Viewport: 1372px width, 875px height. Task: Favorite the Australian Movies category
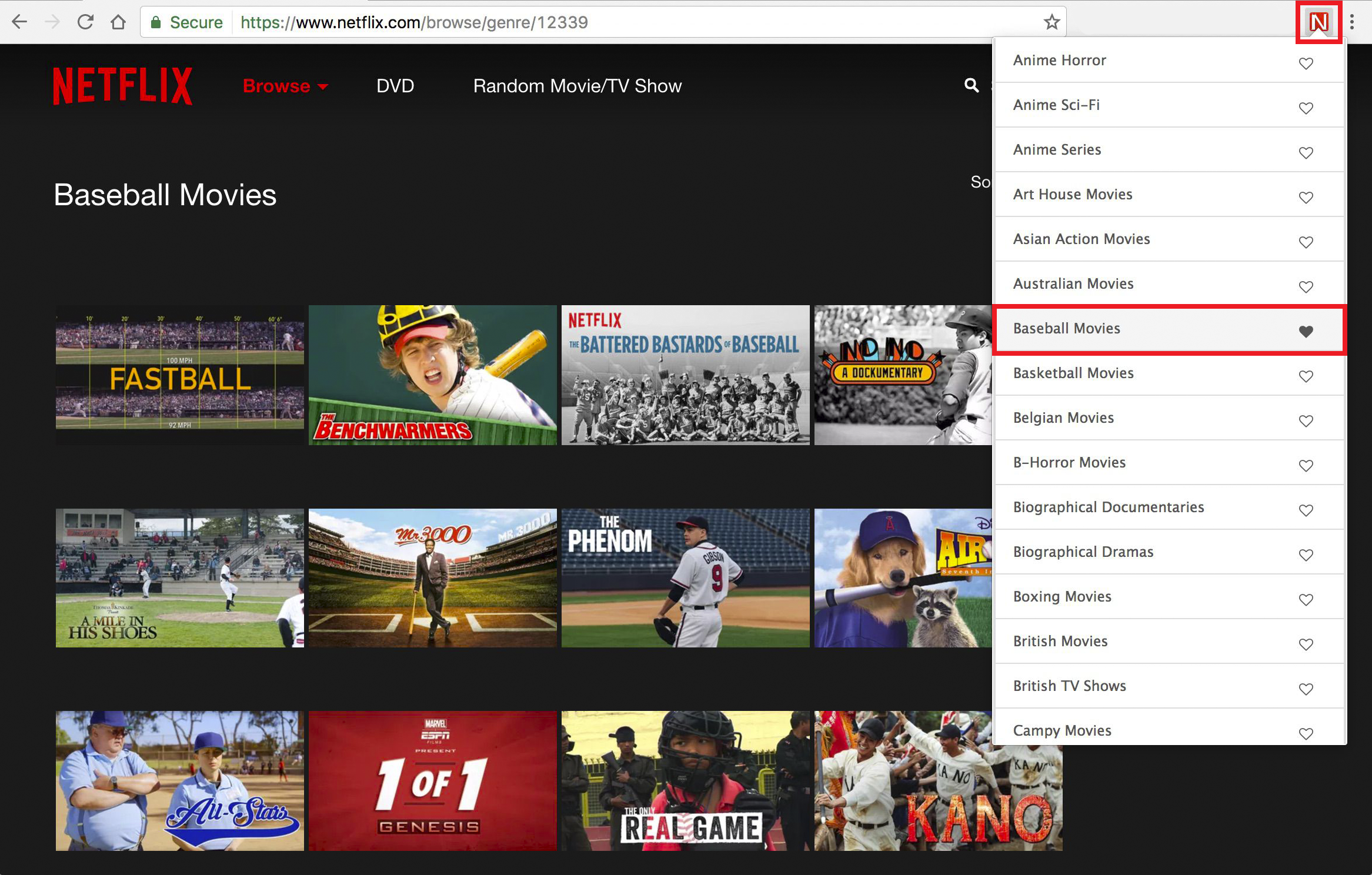tap(1306, 286)
